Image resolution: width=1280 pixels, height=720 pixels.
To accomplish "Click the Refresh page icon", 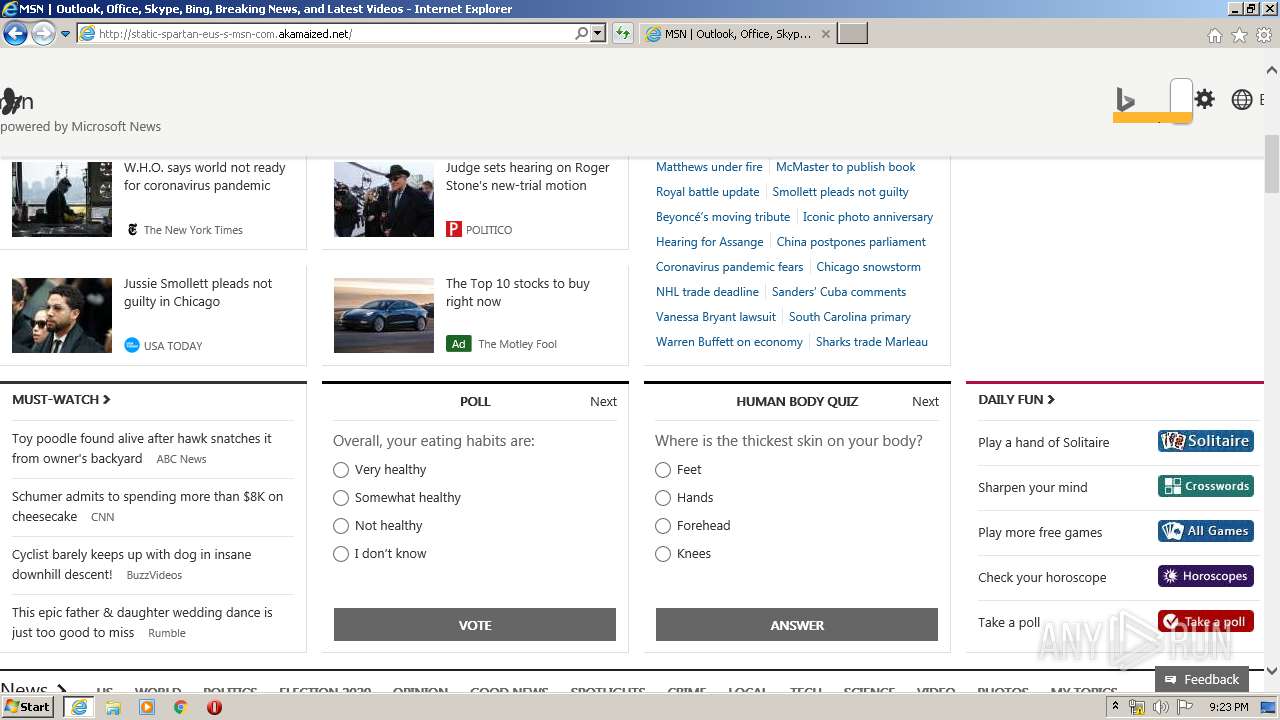I will [x=623, y=33].
